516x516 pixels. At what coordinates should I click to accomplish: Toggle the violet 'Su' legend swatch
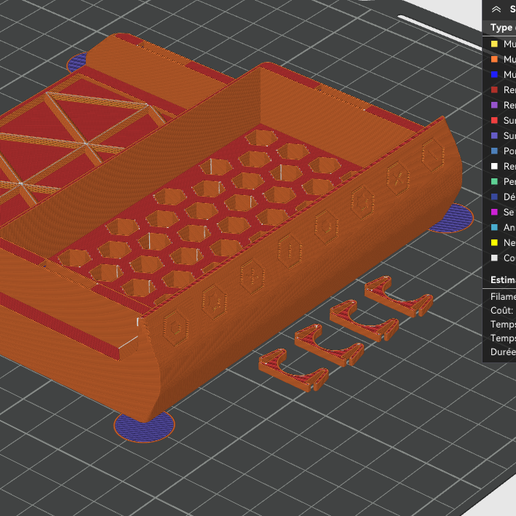pos(494,135)
